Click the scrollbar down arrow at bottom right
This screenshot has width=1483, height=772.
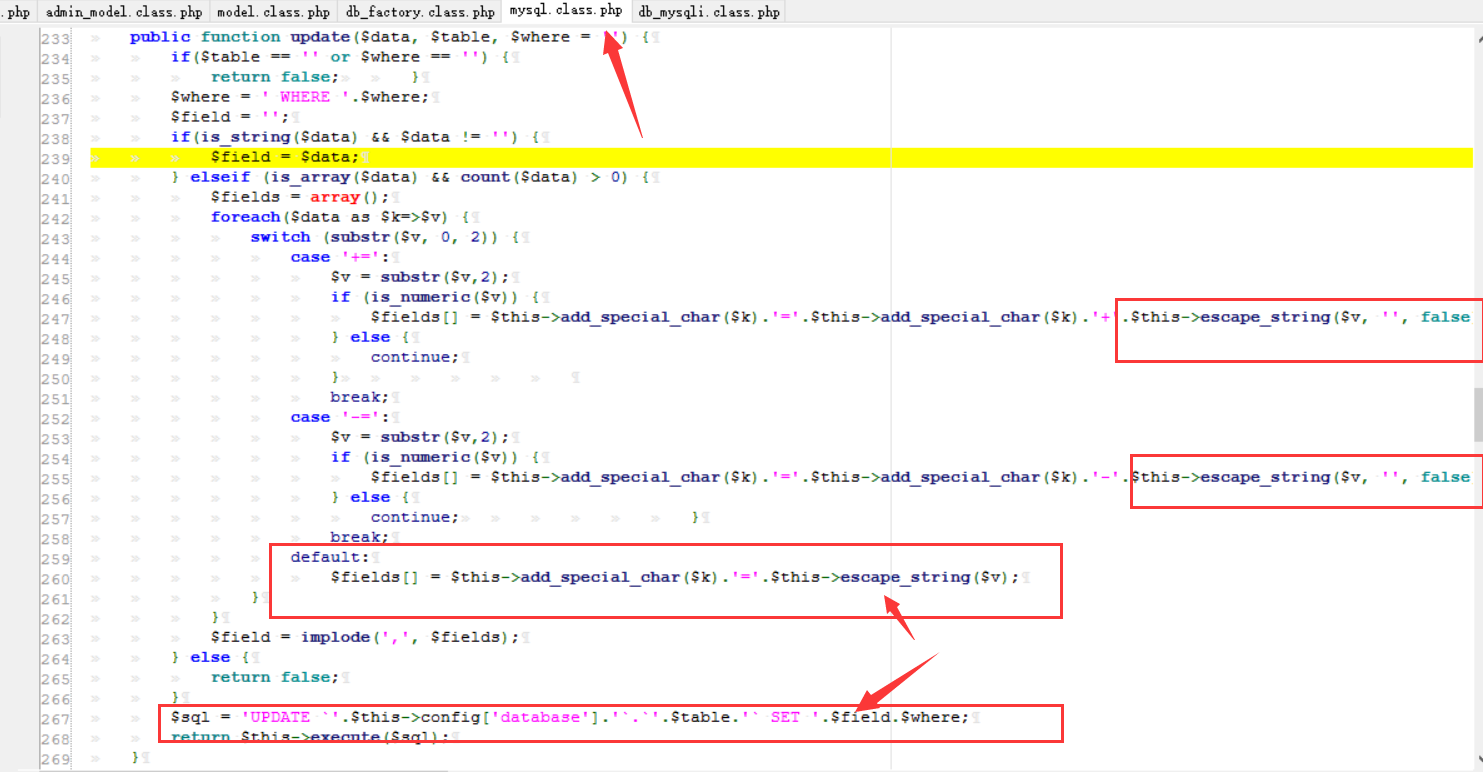click(1477, 762)
